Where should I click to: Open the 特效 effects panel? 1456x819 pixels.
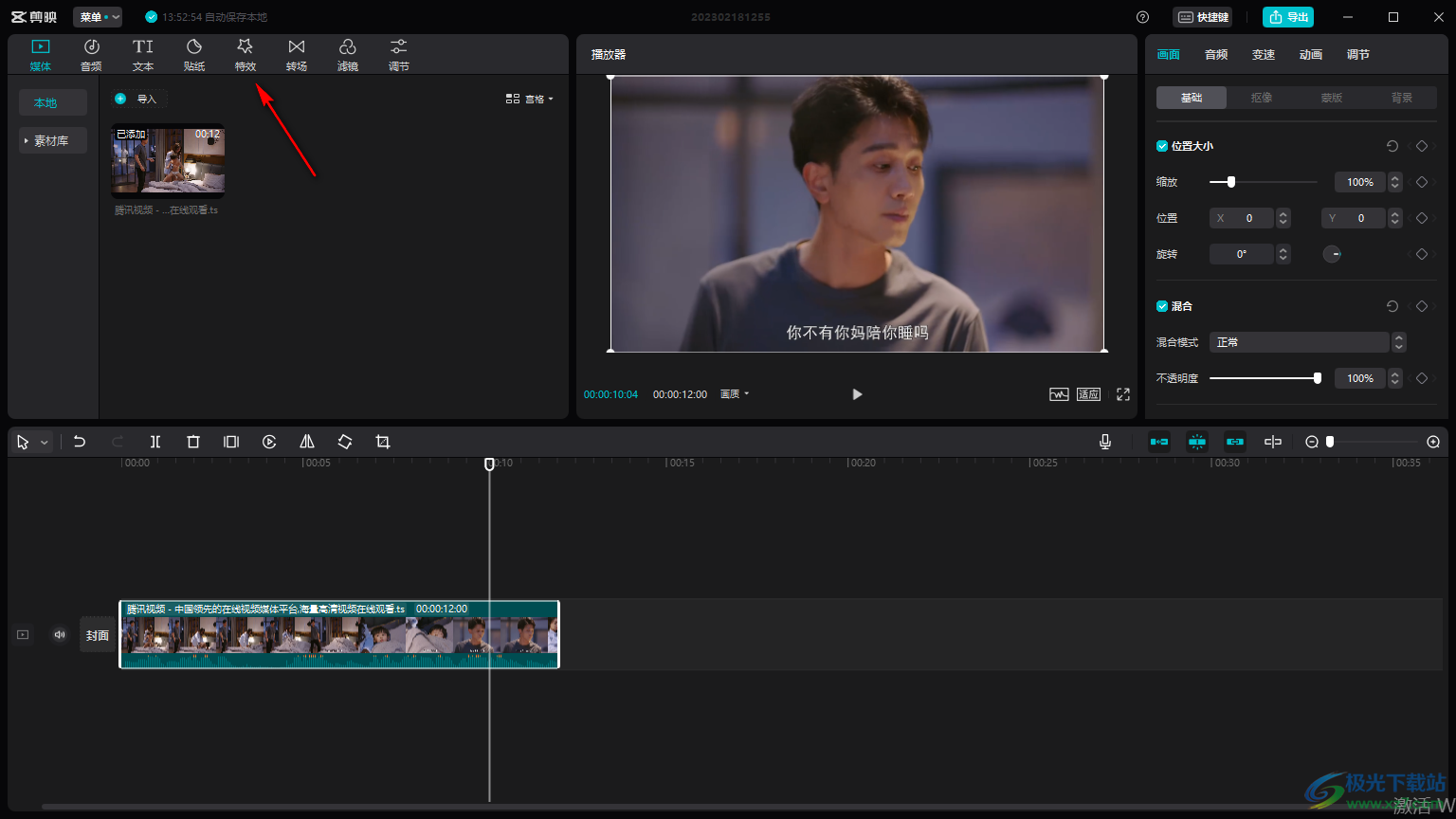click(246, 54)
